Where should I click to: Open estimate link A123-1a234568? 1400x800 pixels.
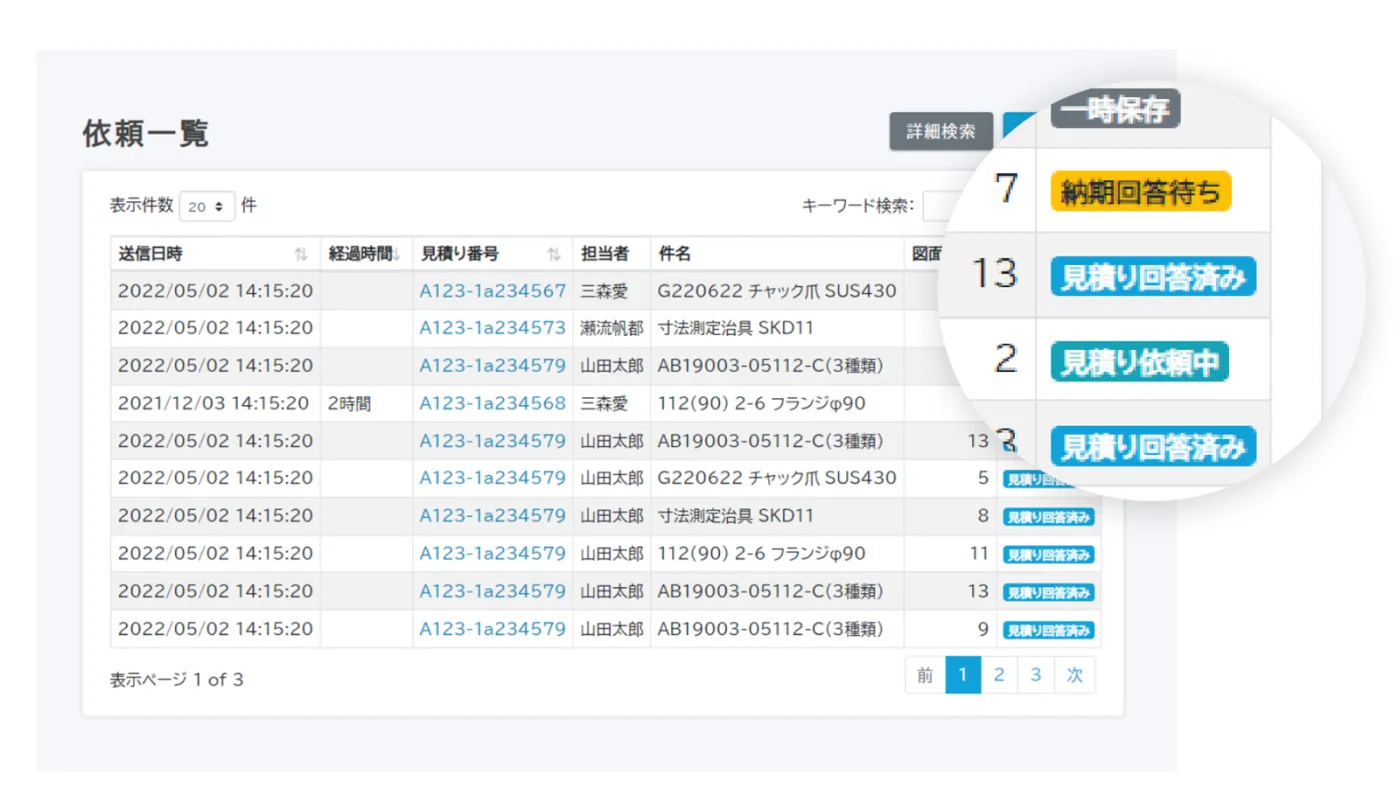[x=492, y=403]
